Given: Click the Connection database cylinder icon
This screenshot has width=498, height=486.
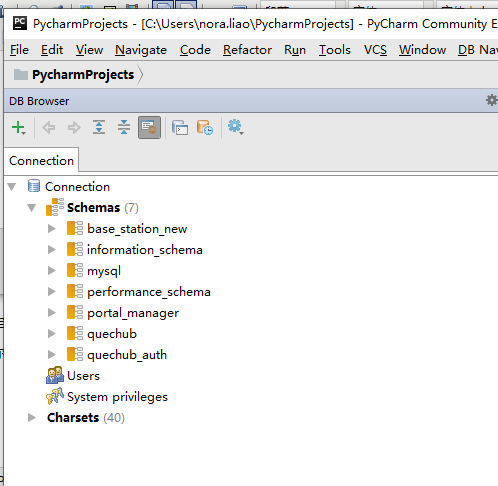Looking at the screenshot, I should tap(34, 186).
